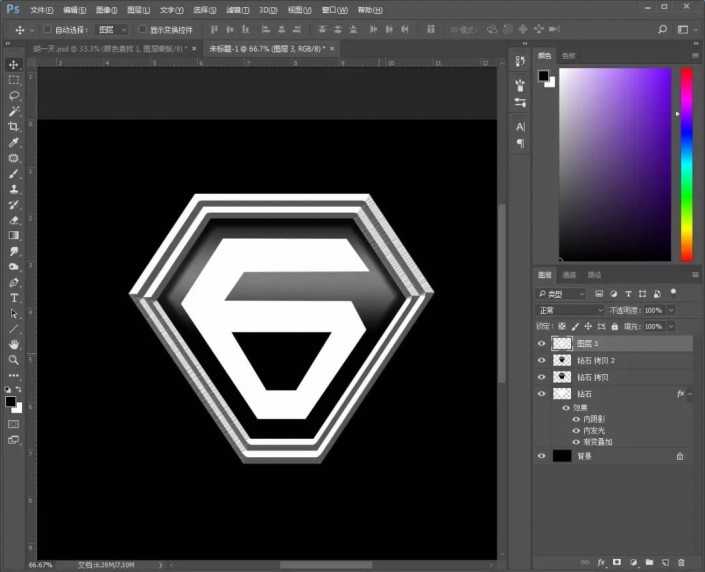Enable the 自动选择 checkbox
The height and width of the screenshot is (572, 705).
click(47, 30)
